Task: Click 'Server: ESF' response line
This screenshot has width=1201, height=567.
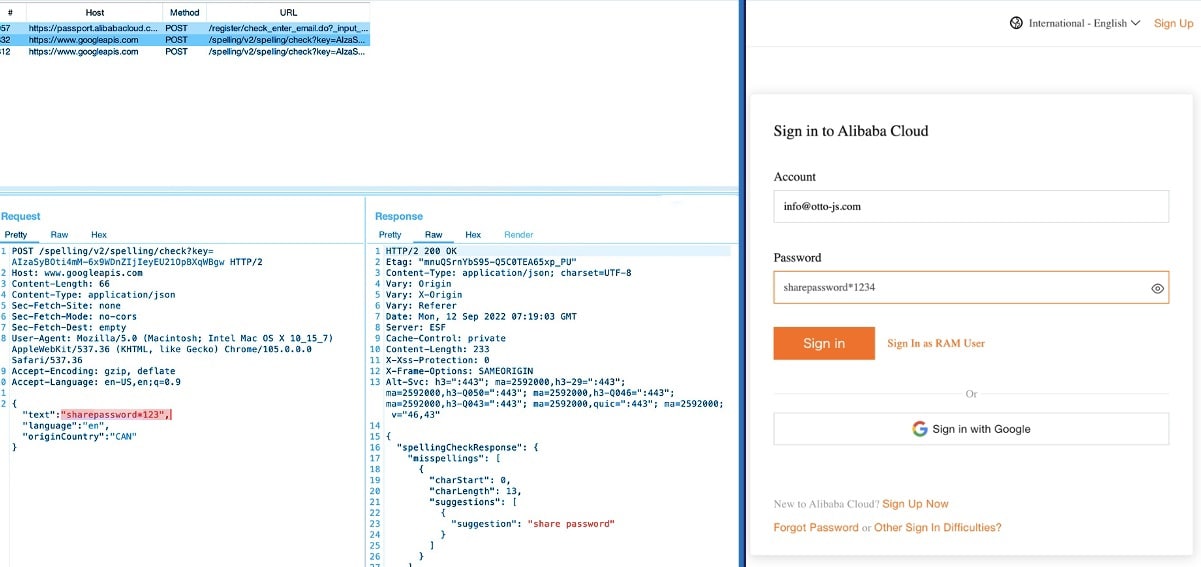Action: coord(418,327)
